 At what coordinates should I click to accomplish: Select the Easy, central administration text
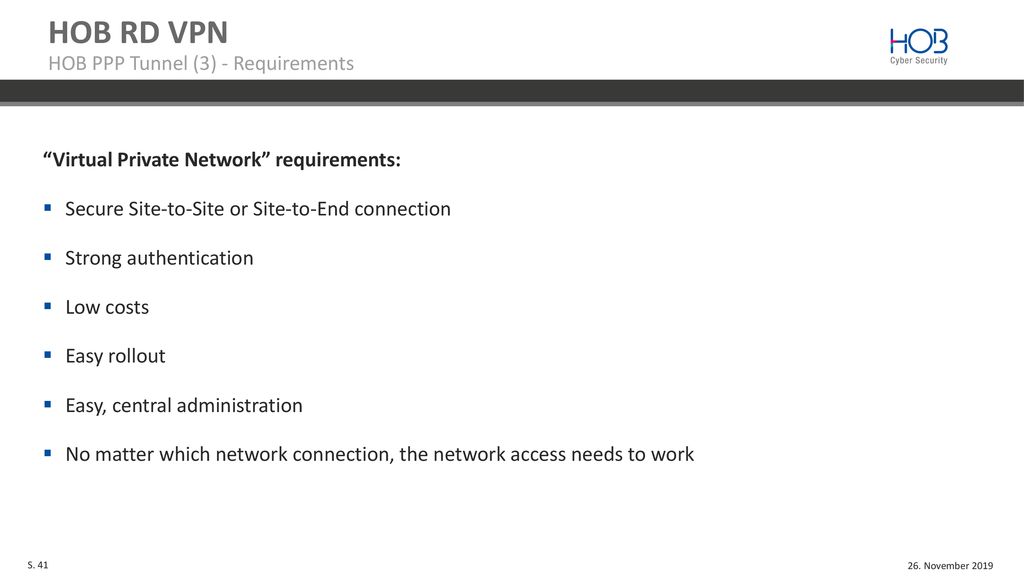coord(184,406)
